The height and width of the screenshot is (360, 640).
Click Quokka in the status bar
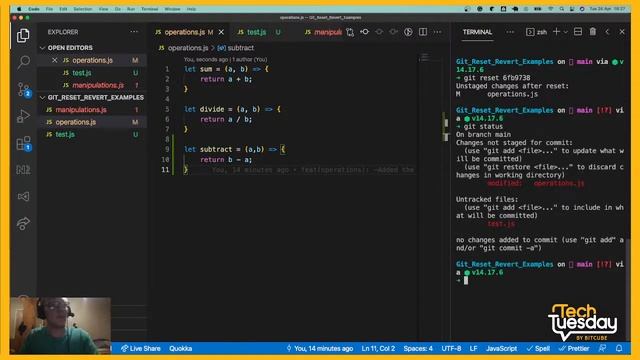click(180, 348)
